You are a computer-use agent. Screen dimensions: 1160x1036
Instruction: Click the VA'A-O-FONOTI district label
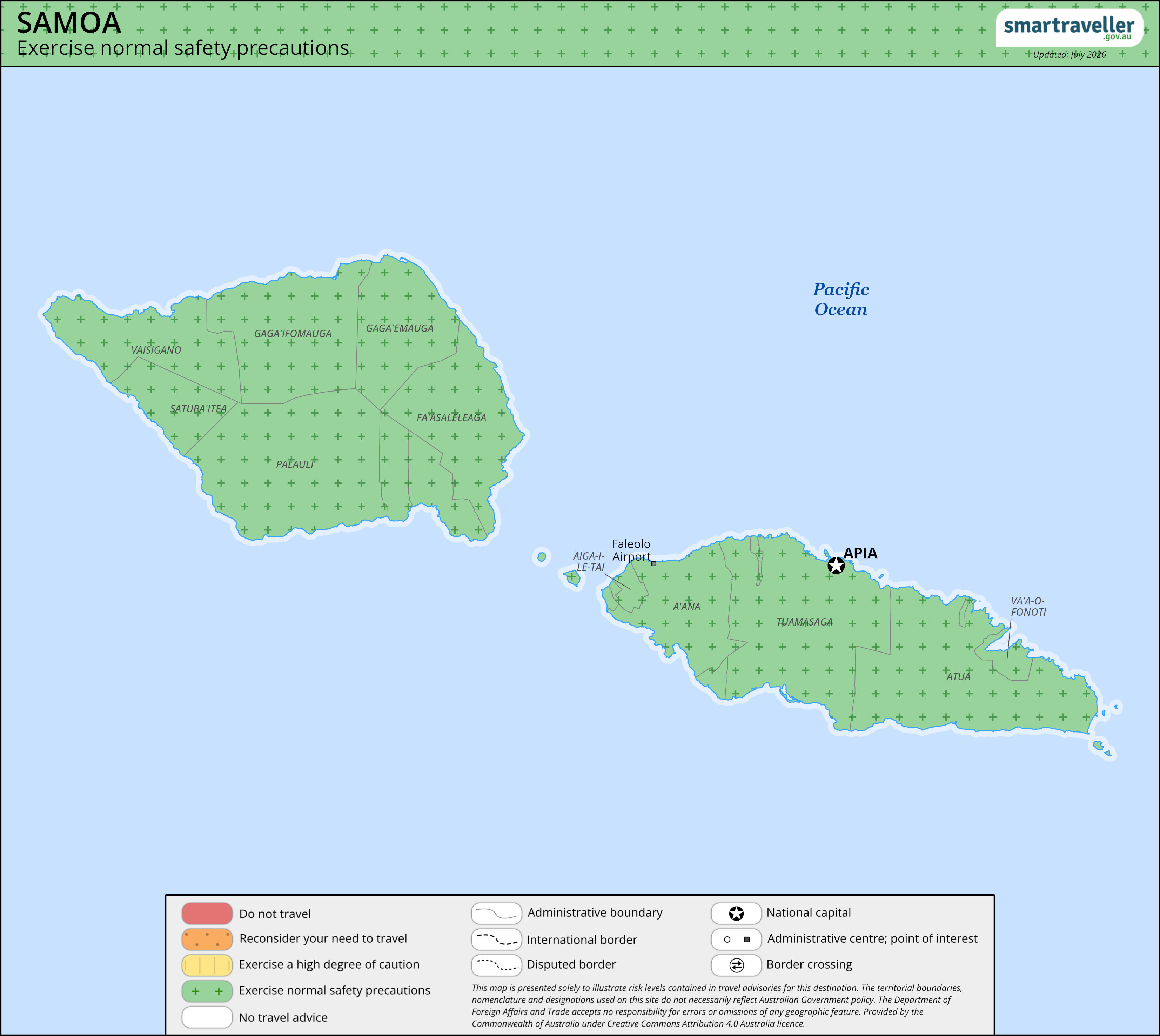click(x=1028, y=607)
